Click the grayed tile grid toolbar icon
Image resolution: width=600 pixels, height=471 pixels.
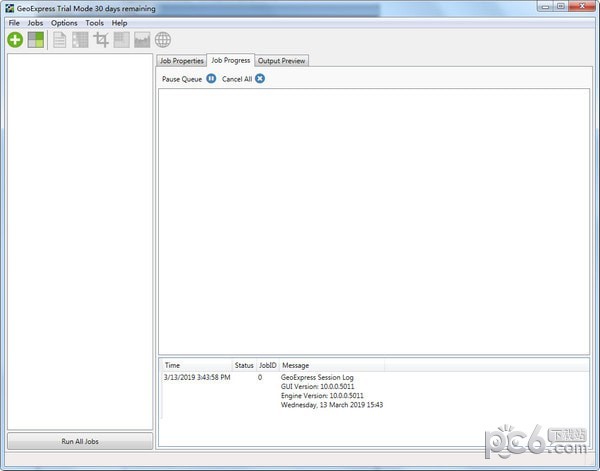(122, 40)
